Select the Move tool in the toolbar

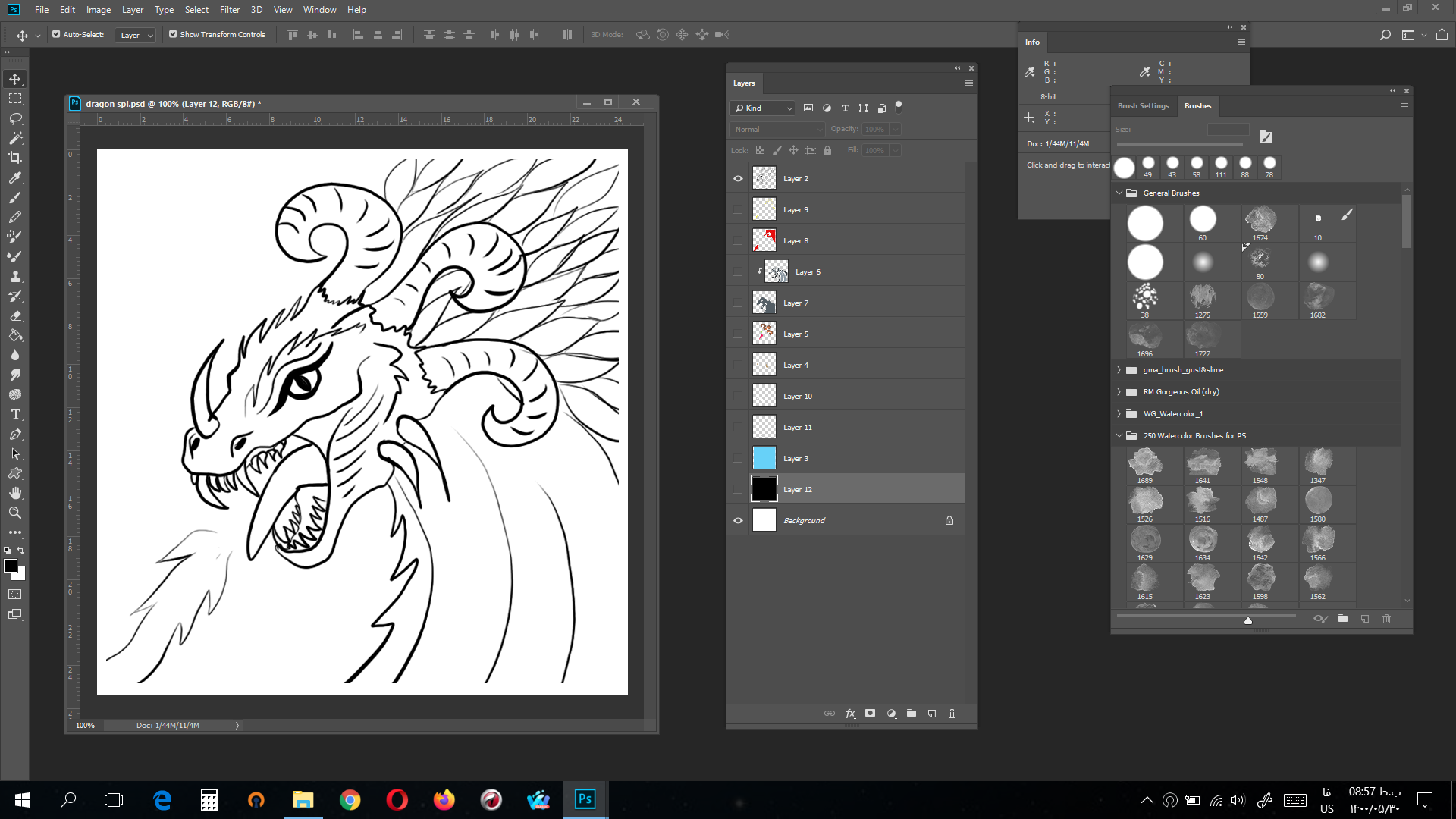click(x=15, y=79)
